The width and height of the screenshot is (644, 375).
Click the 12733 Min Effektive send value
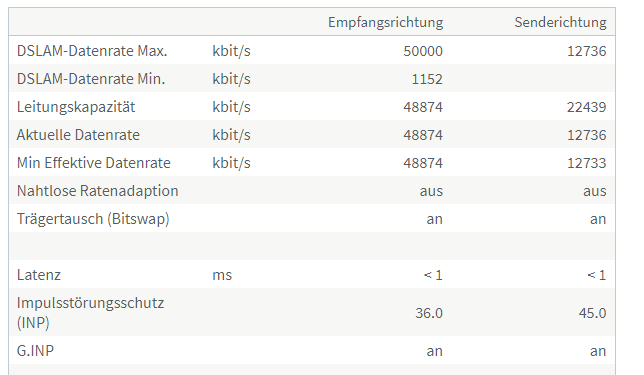point(586,163)
